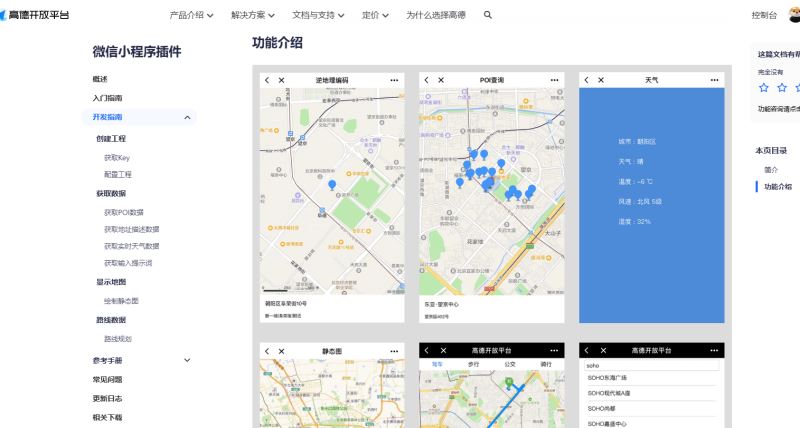
Task: Click the X icon in 逆地理编码 screen
Action: (281, 80)
